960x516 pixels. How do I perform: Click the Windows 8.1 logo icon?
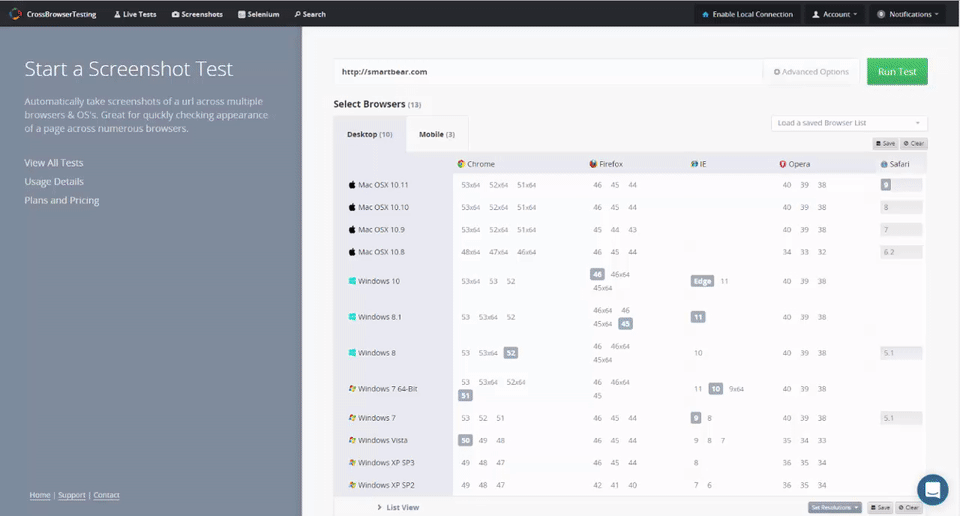(352, 317)
